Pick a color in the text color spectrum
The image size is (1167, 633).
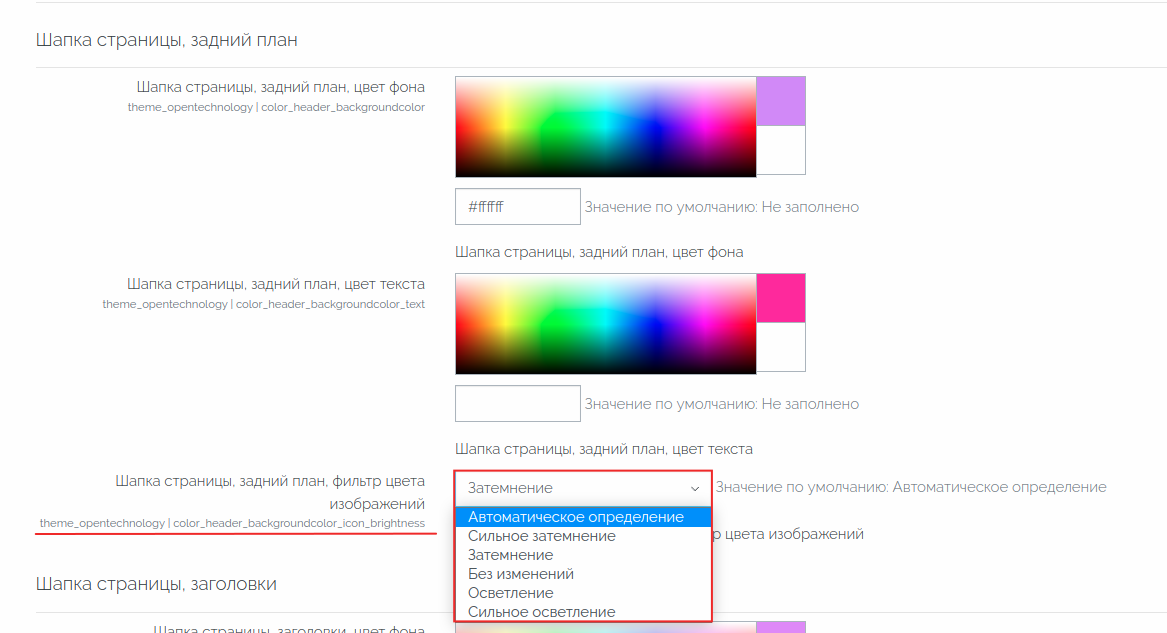[606, 324]
